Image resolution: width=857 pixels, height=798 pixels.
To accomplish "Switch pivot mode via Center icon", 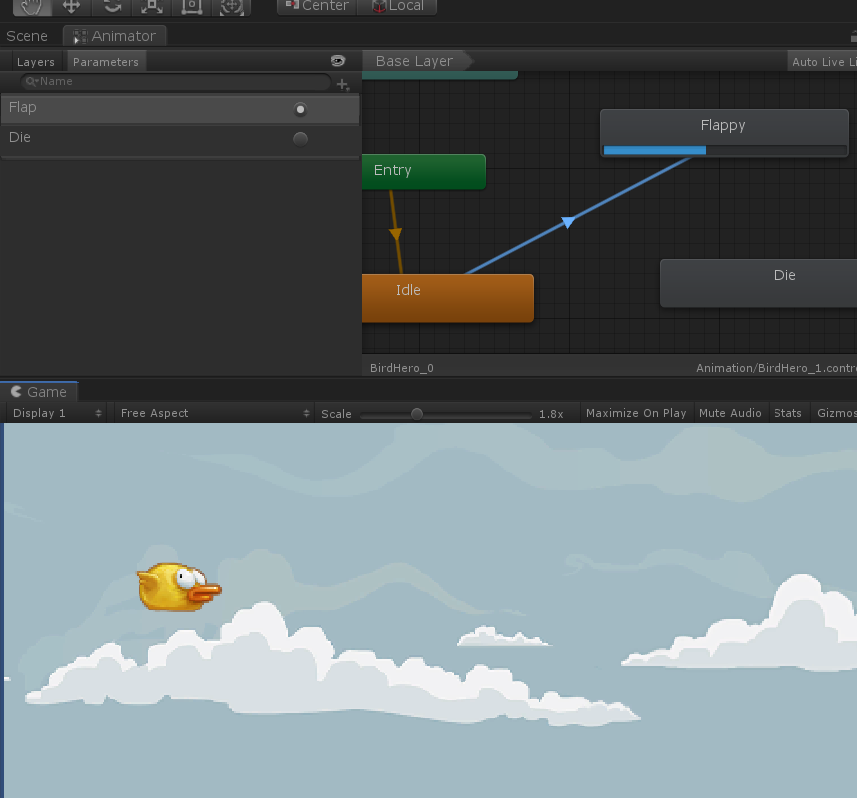I will pyautogui.click(x=316, y=7).
